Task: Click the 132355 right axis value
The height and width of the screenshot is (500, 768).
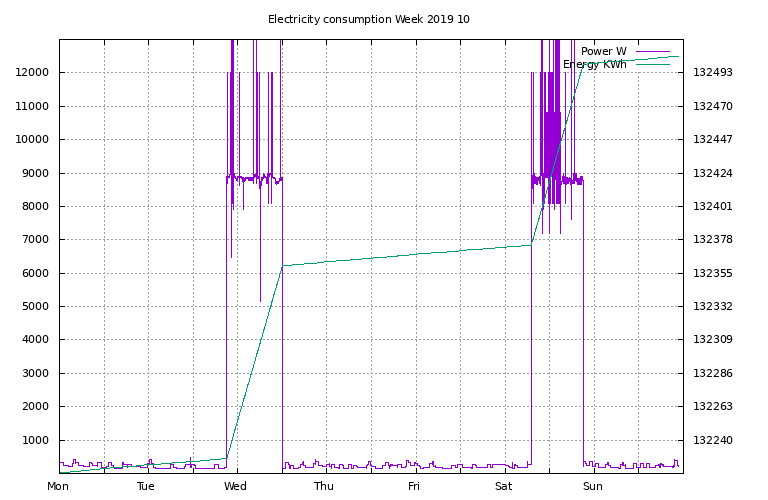Action: (713, 273)
